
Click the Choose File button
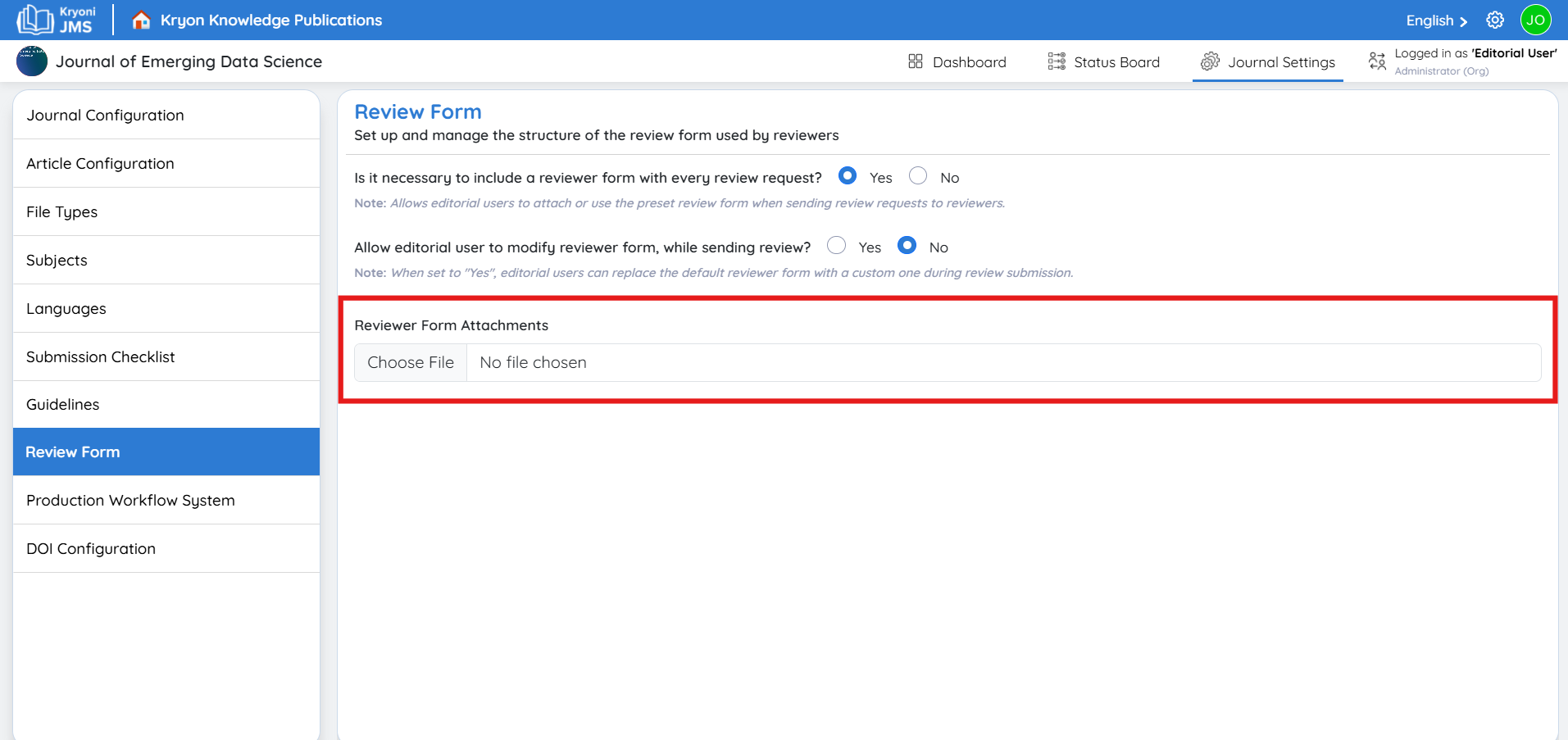[411, 362]
